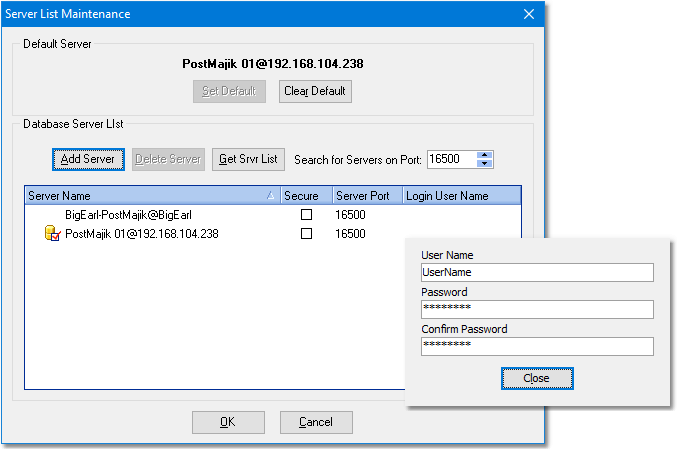Click the Add Server button

(88, 159)
